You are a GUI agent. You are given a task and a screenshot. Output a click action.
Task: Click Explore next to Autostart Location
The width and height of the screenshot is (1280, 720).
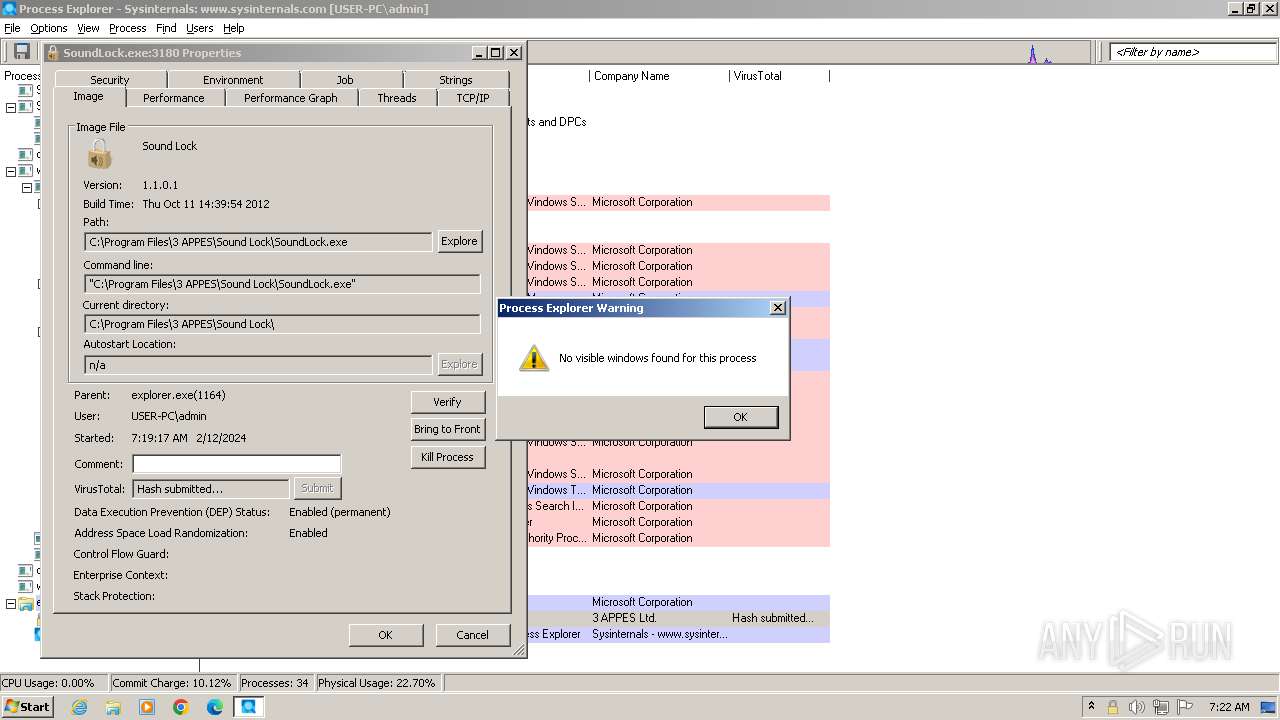point(460,364)
